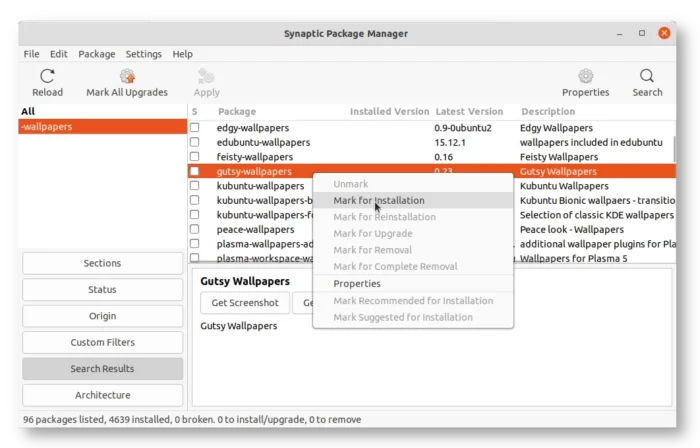This screenshot has width=700, height=448.
Task: Sort by Package column header
Action: tap(237, 112)
